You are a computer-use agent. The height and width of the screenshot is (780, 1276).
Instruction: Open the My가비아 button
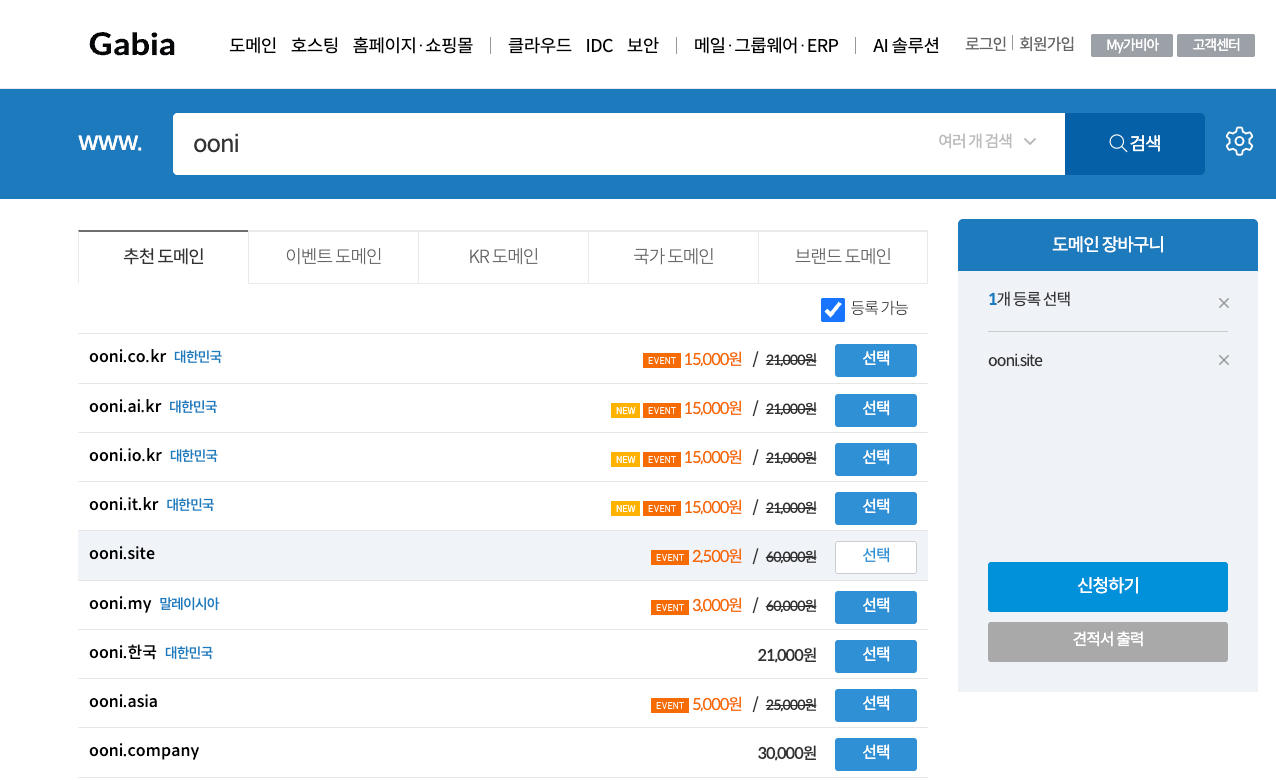[1132, 45]
